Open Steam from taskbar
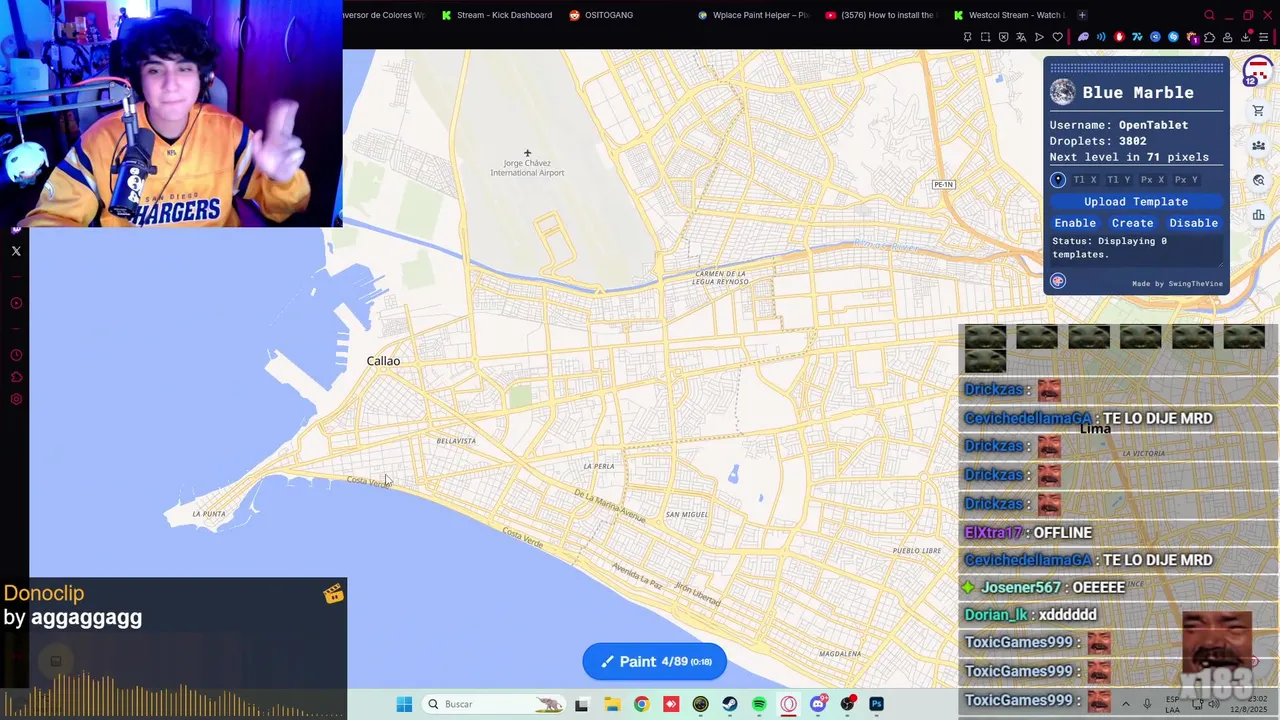The width and height of the screenshot is (1280, 720). pos(730,704)
